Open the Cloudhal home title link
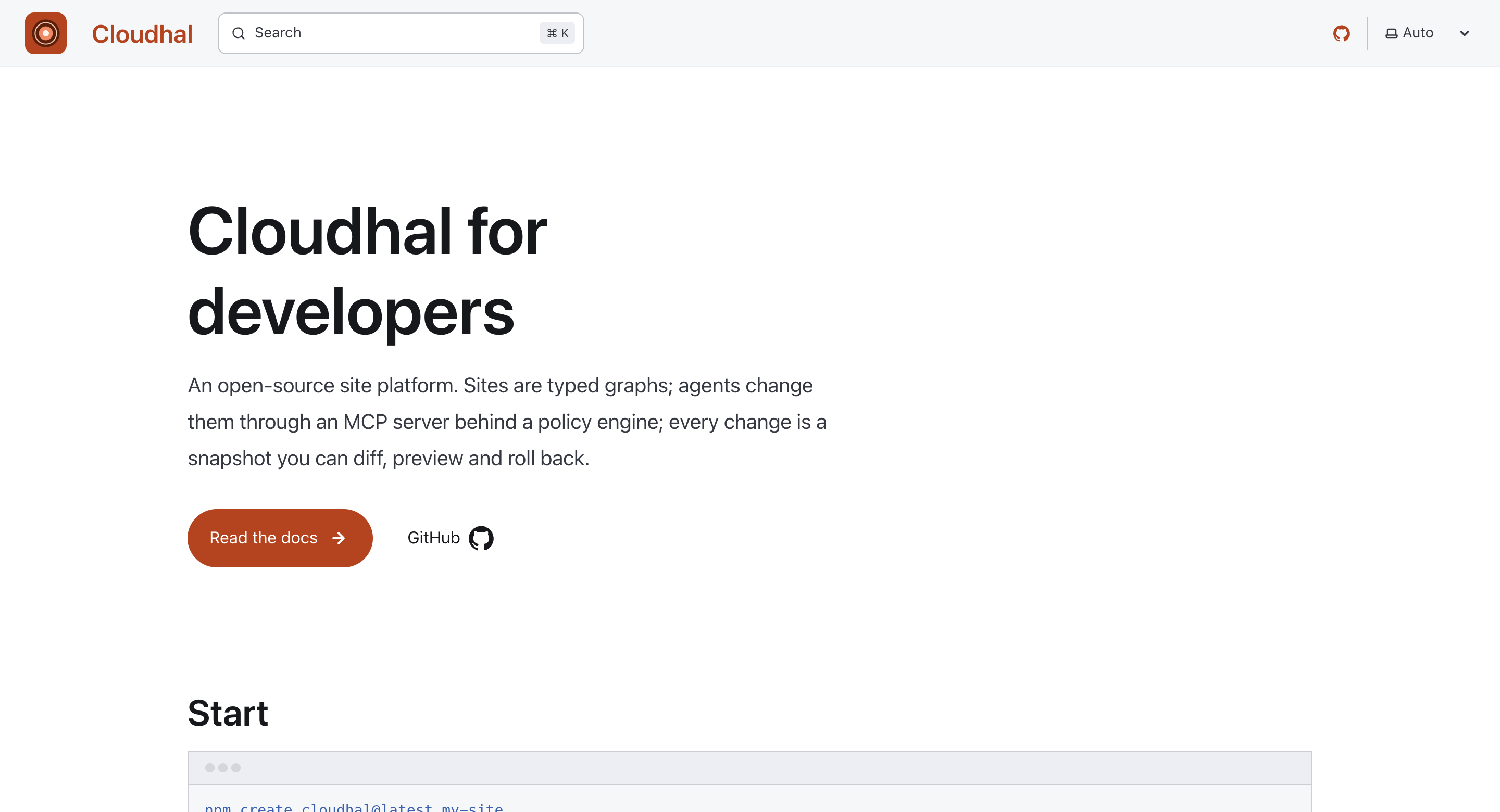 click(x=142, y=34)
